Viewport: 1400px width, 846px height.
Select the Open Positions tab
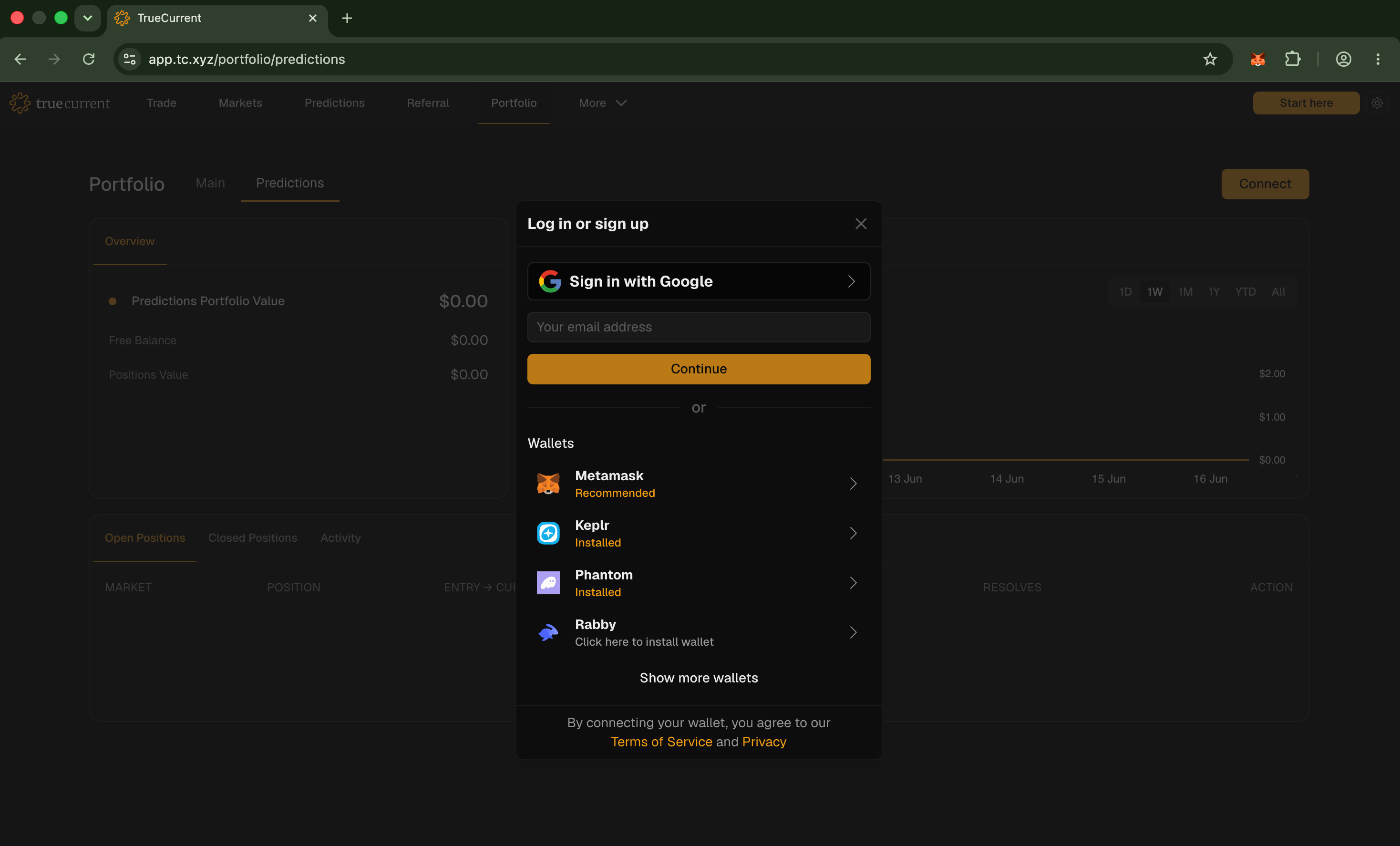click(x=145, y=537)
